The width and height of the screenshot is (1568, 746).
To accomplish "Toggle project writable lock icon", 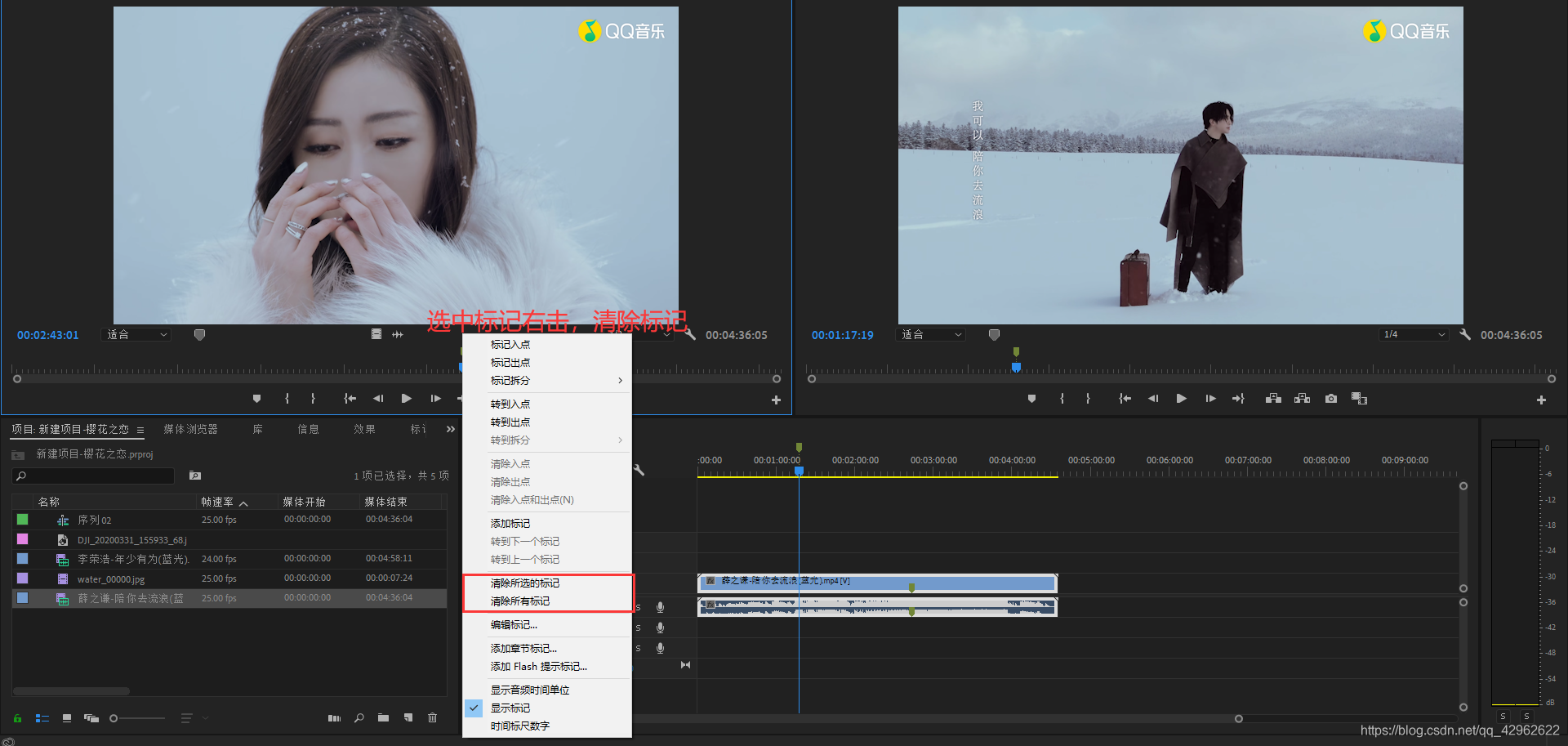I will (17, 718).
